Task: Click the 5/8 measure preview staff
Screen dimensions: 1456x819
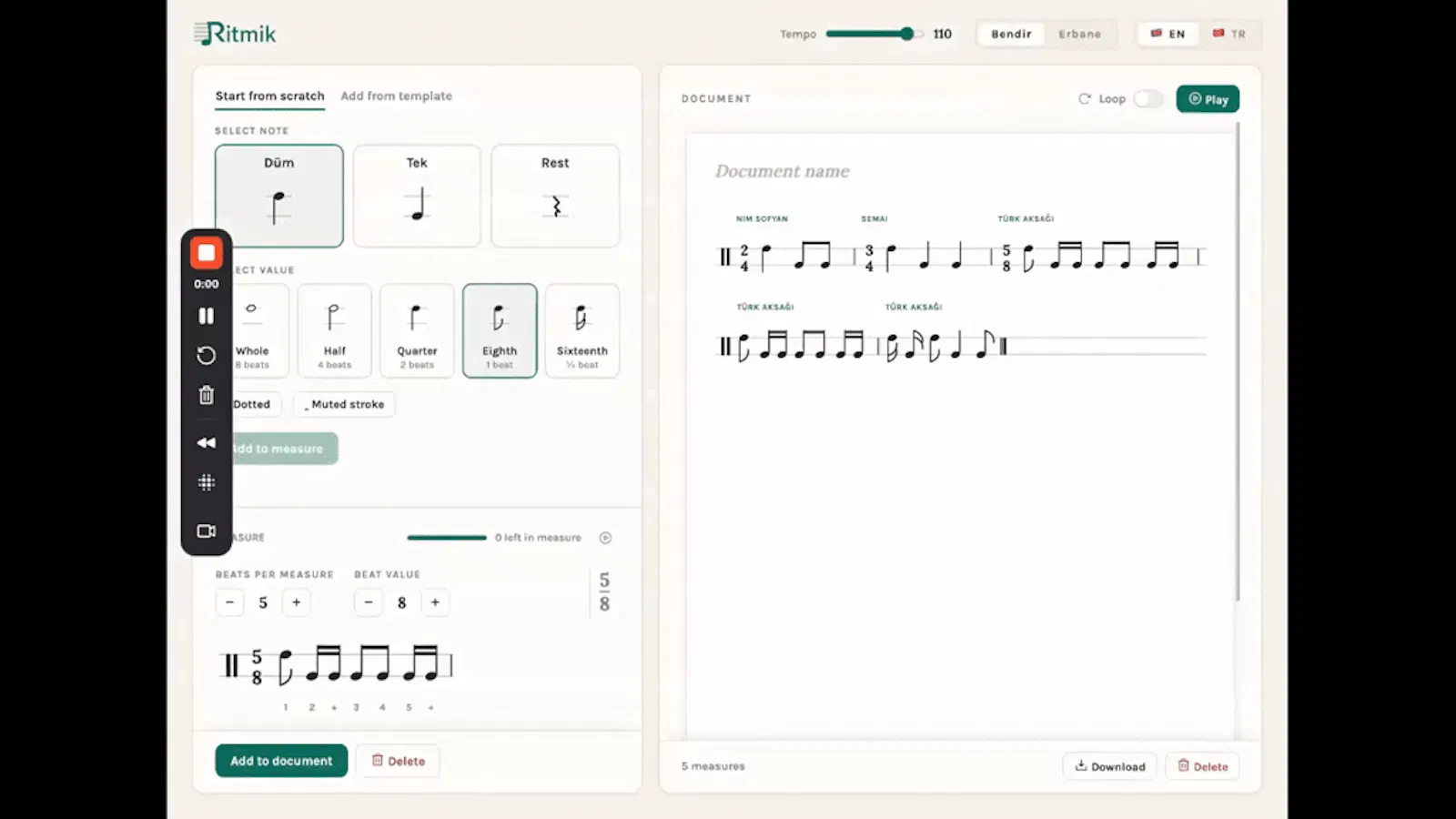Action: click(x=338, y=666)
